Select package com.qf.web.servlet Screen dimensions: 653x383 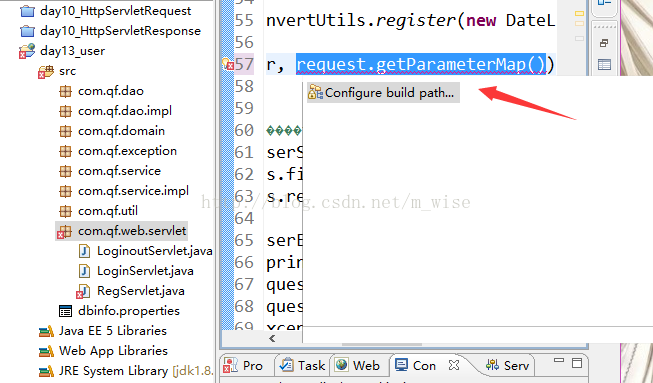click(132, 231)
